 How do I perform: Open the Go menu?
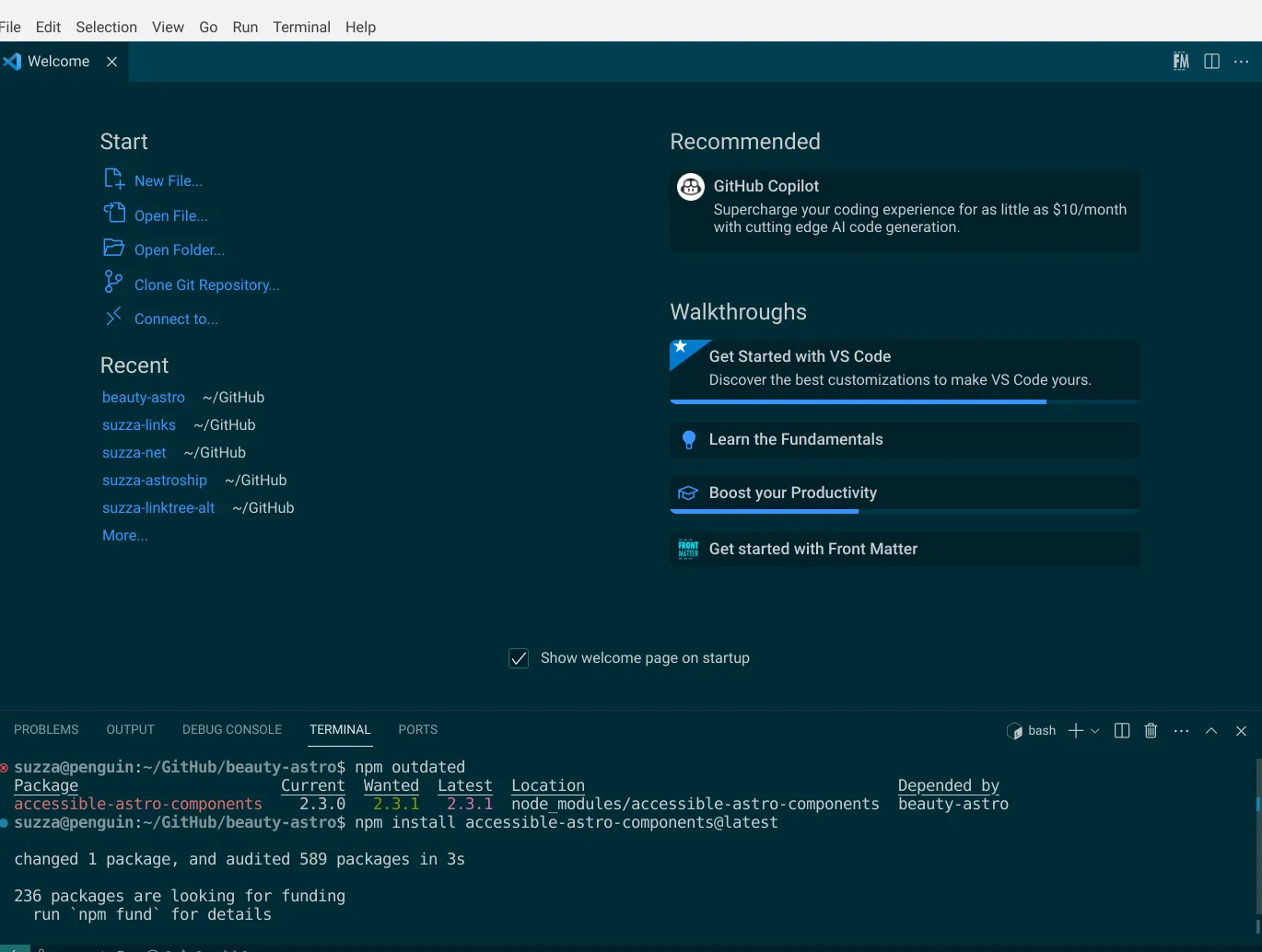point(208,27)
